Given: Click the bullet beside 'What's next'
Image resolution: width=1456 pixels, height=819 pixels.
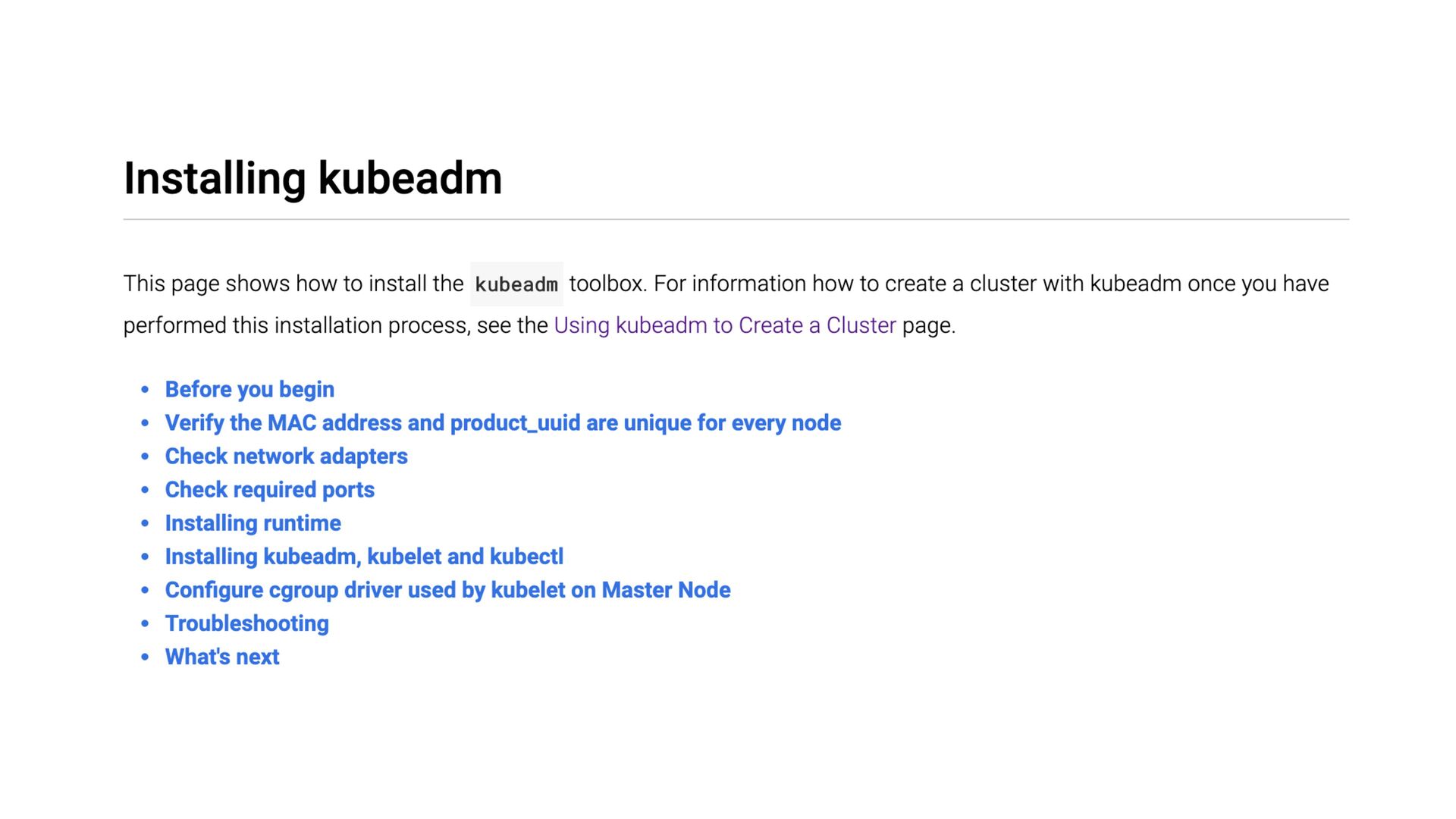Looking at the screenshot, I should pos(145,657).
